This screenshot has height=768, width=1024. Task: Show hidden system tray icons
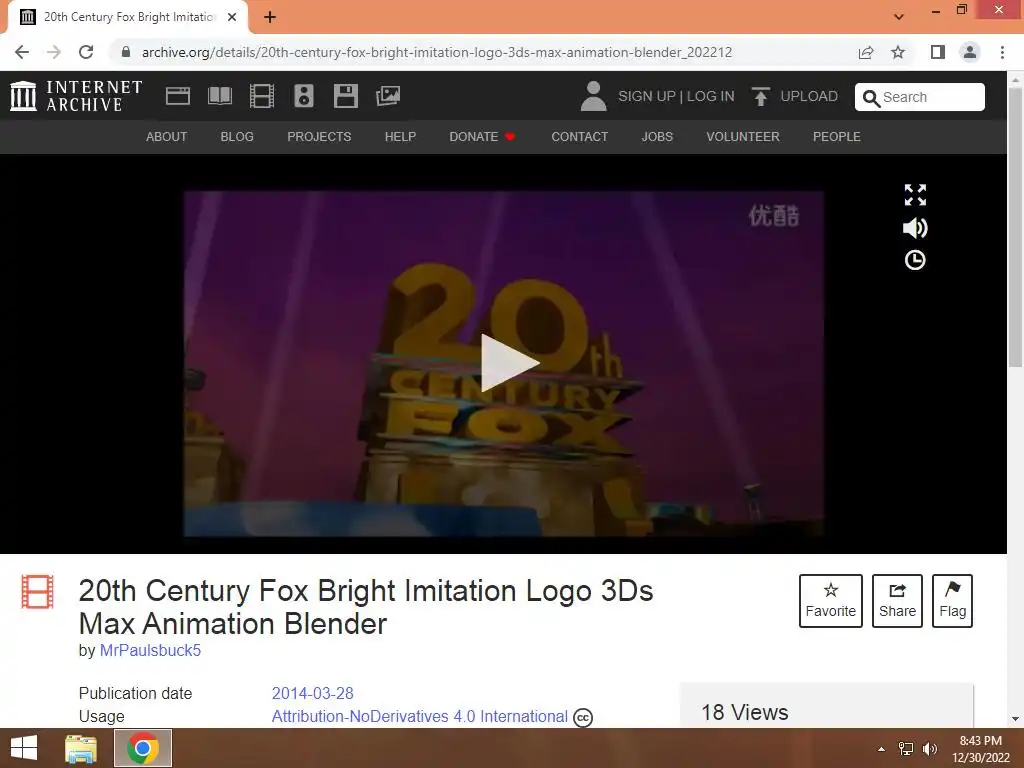pyautogui.click(x=882, y=749)
